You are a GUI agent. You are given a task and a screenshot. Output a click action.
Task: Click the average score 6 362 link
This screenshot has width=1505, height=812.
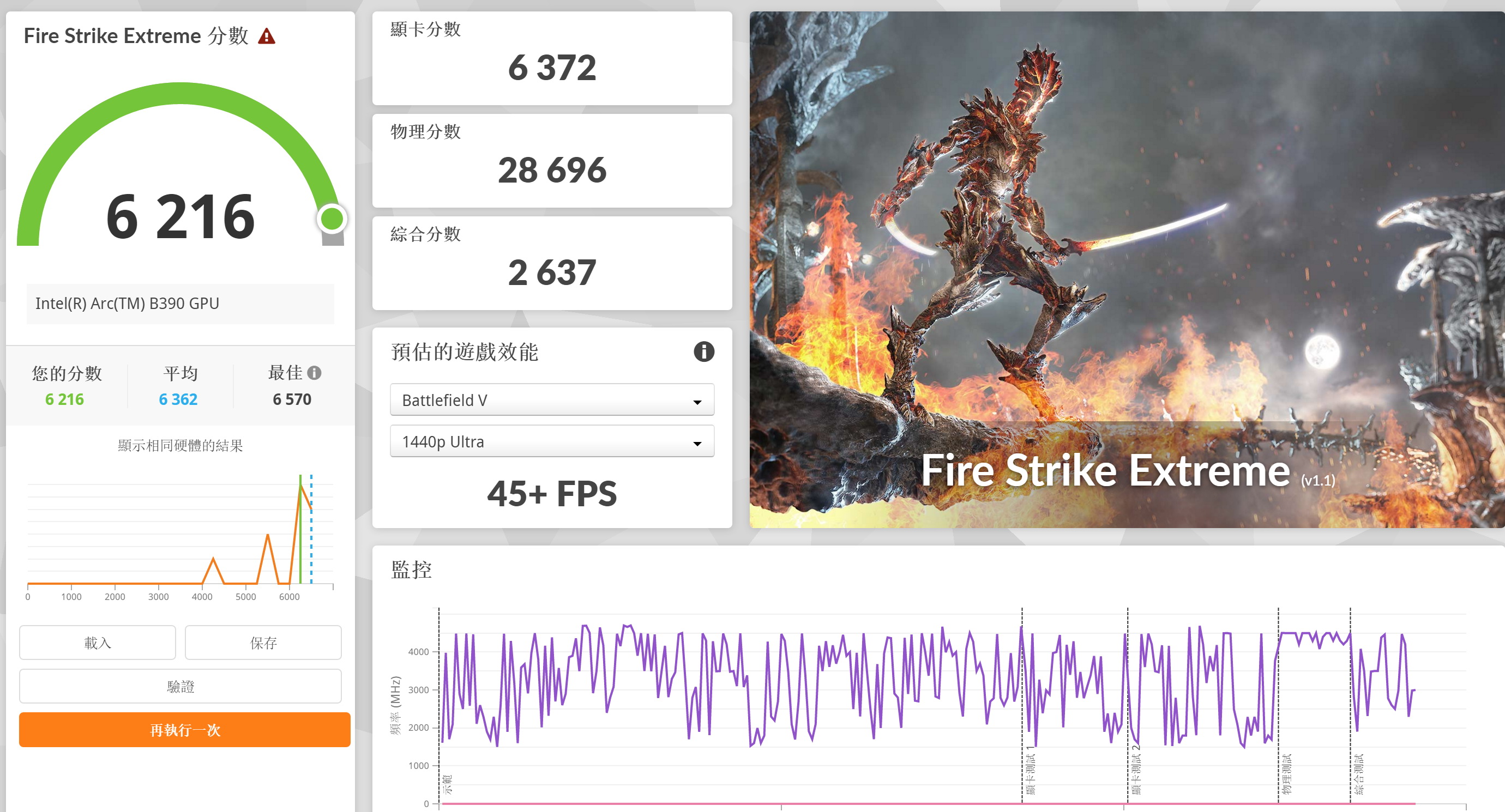click(x=178, y=399)
